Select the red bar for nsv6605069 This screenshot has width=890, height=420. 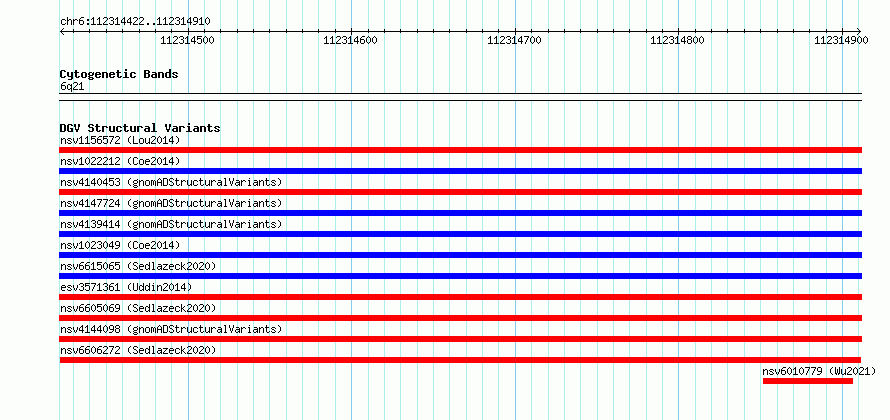(x=461, y=318)
